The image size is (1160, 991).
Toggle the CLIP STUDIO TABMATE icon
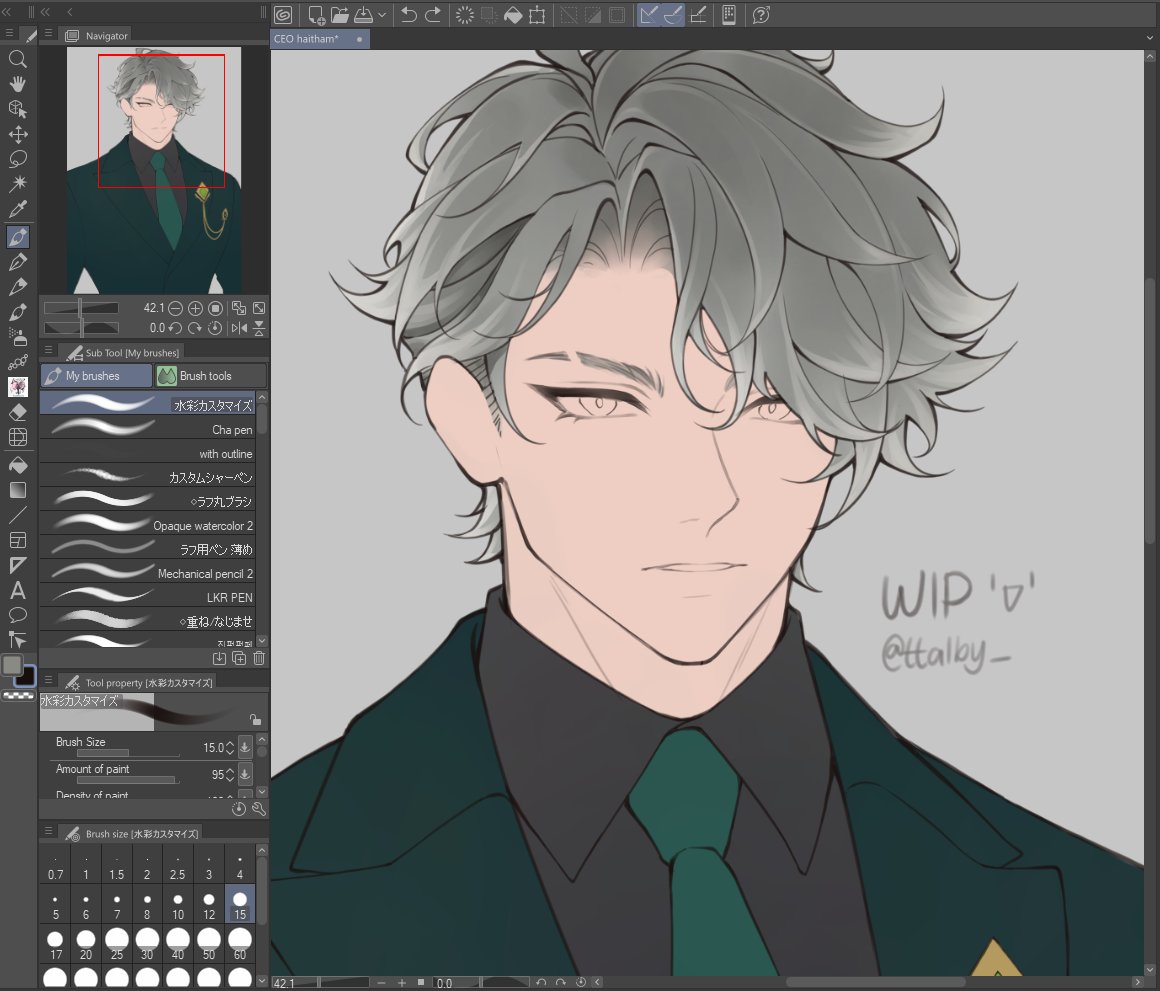(x=729, y=15)
